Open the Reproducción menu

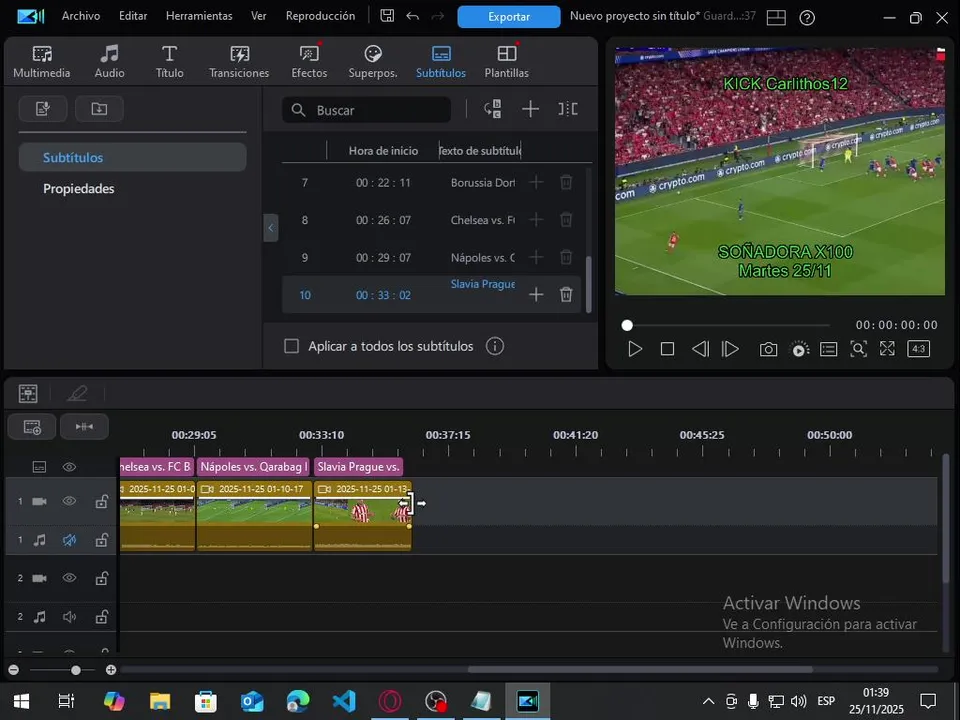[320, 16]
